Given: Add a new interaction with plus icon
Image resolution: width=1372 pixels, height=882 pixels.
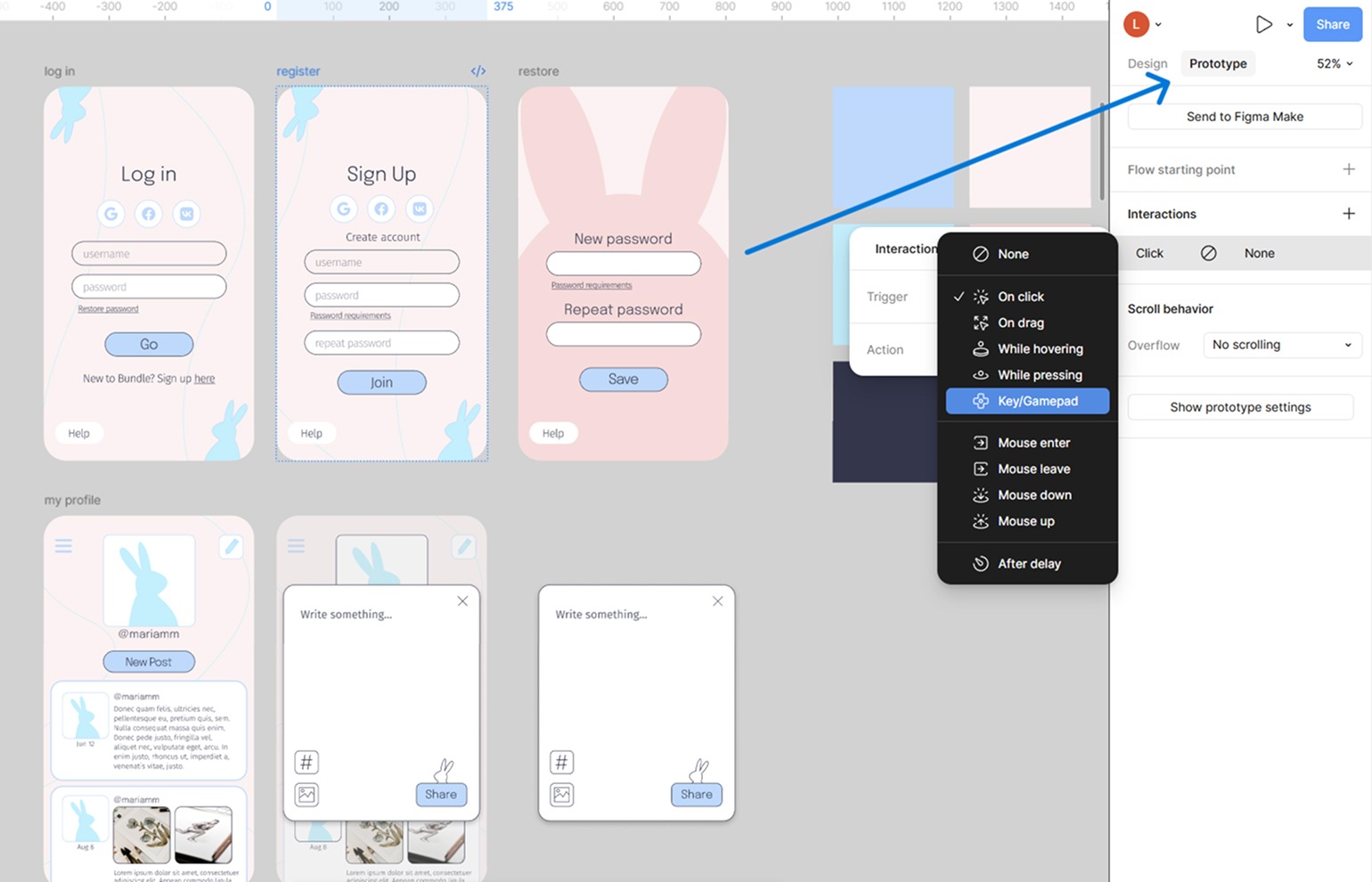Looking at the screenshot, I should pos(1348,214).
